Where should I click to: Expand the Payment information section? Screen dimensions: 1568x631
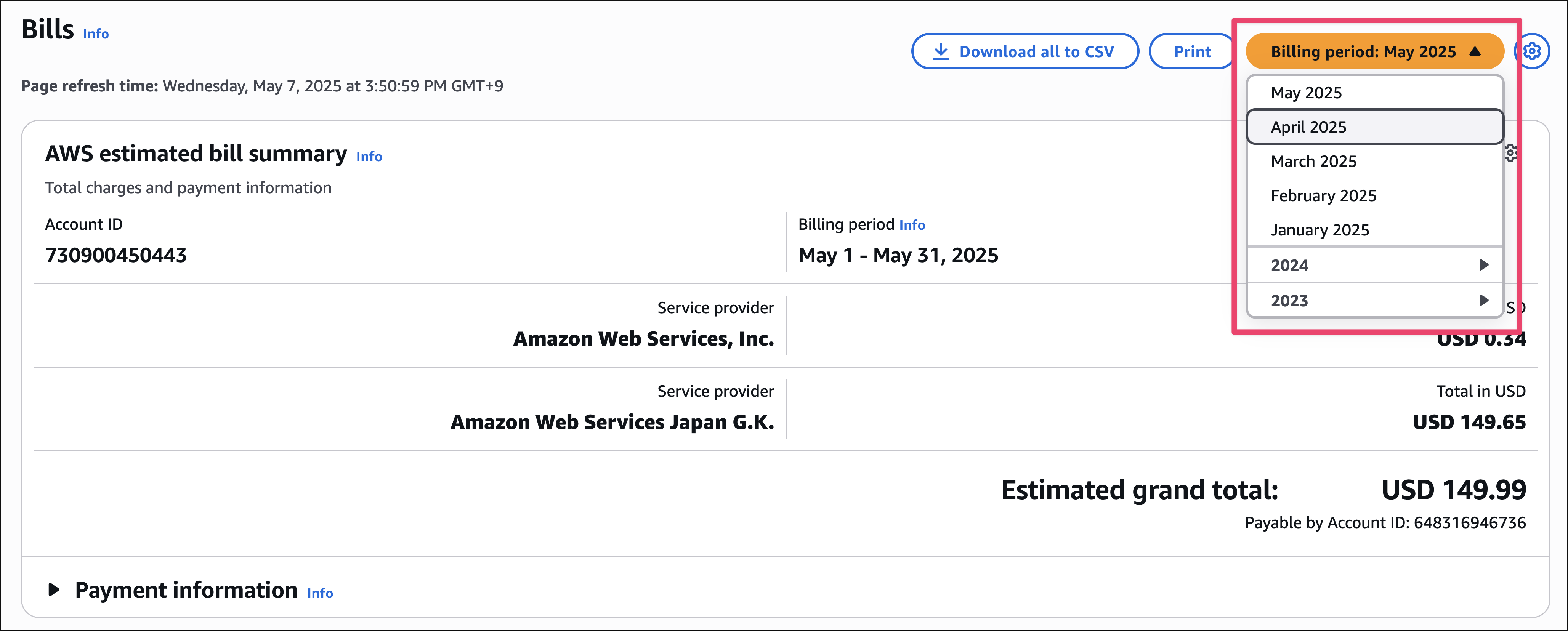pos(54,589)
